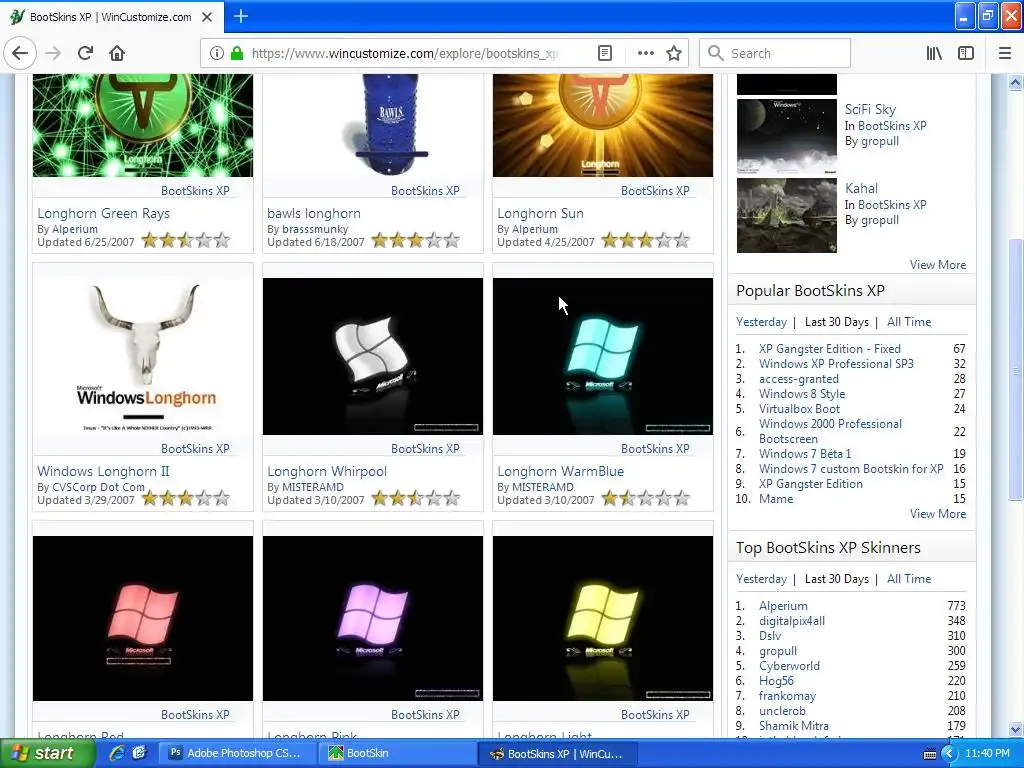
Task: Close the BootSkins XP browser tab
Action: (x=207, y=17)
